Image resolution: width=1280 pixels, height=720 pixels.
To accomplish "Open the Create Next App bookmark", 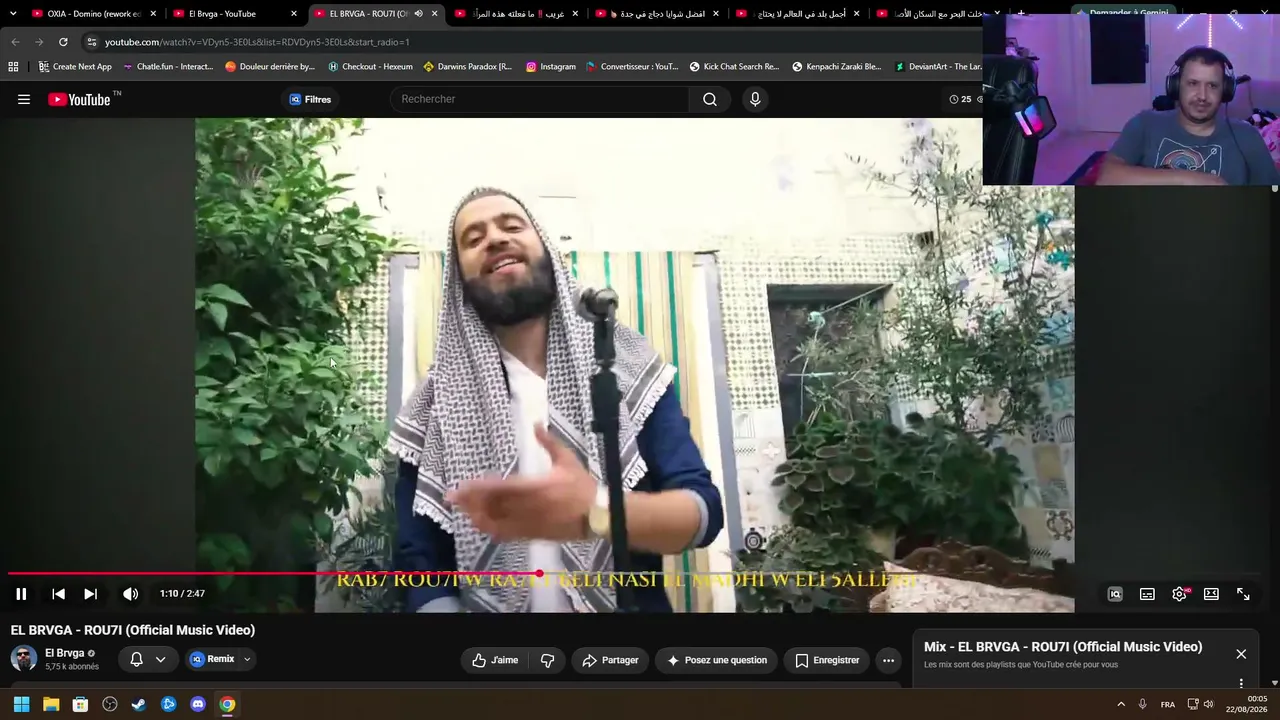I will (74, 67).
